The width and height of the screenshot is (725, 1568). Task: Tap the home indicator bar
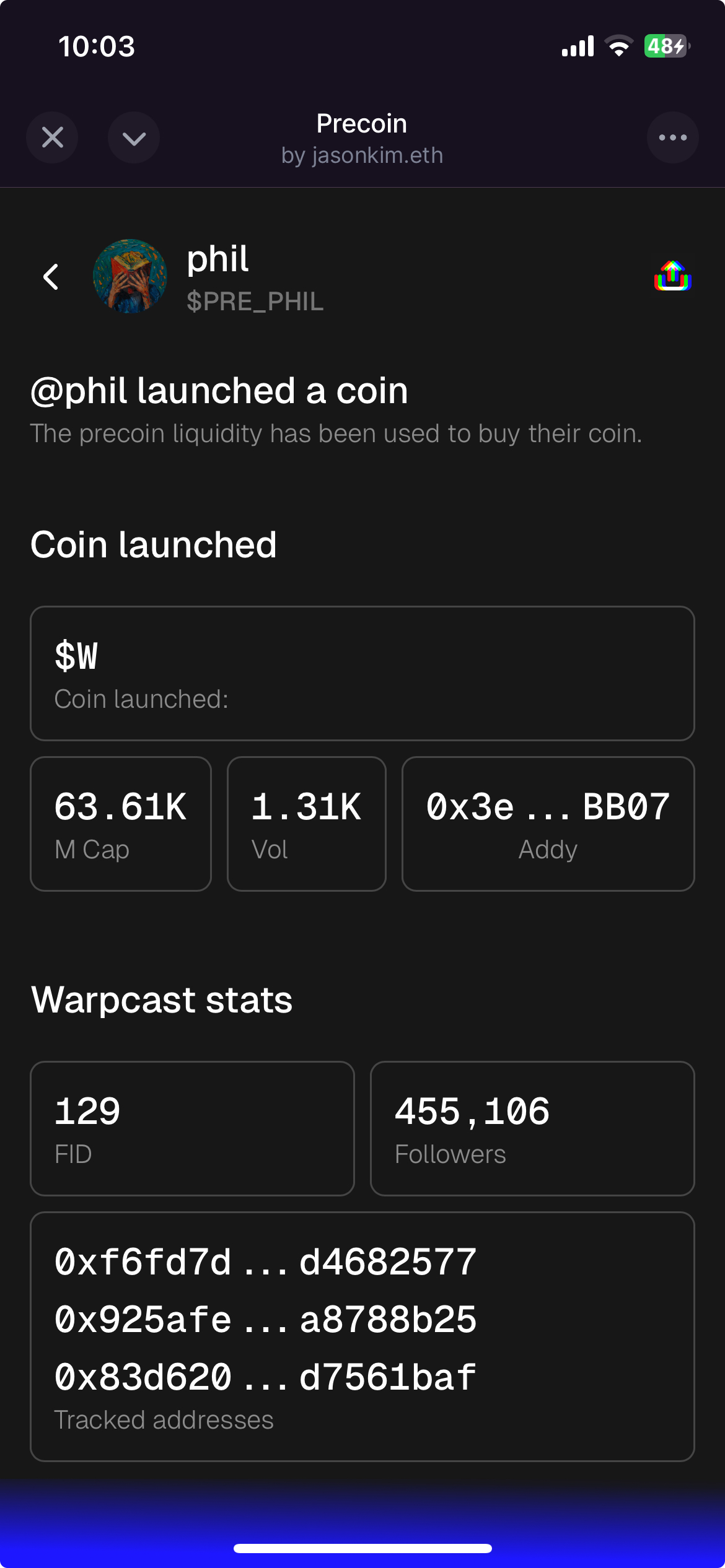(362, 1548)
